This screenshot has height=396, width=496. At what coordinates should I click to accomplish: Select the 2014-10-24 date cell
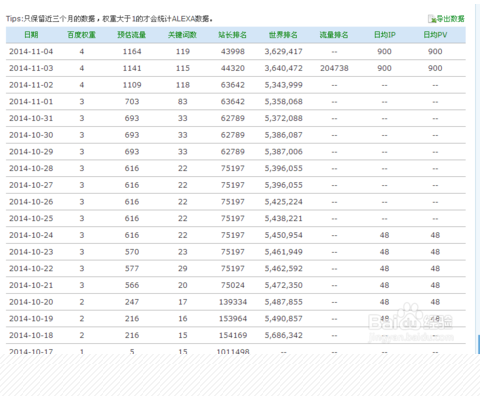coord(31,235)
